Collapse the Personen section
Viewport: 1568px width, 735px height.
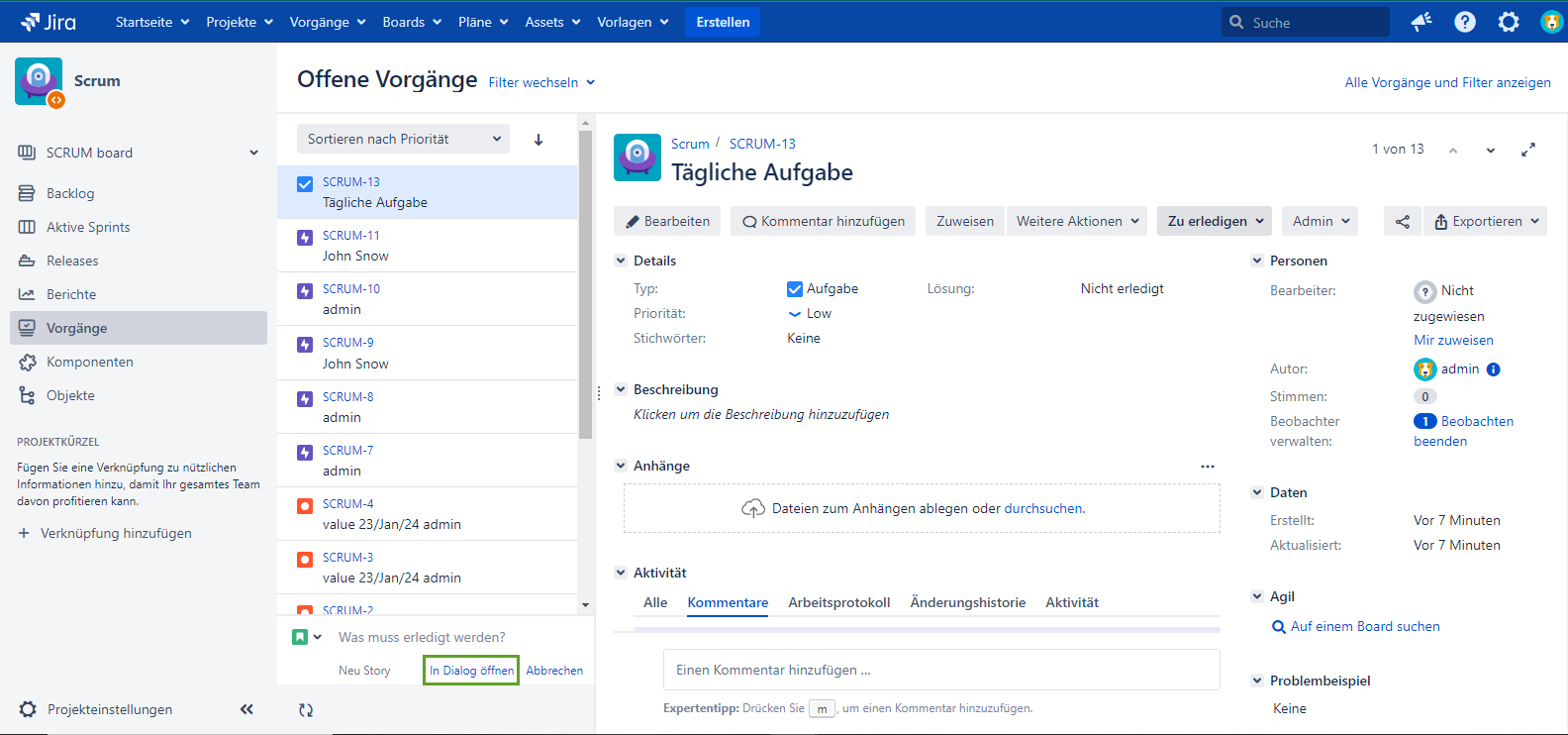[x=1257, y=261]
